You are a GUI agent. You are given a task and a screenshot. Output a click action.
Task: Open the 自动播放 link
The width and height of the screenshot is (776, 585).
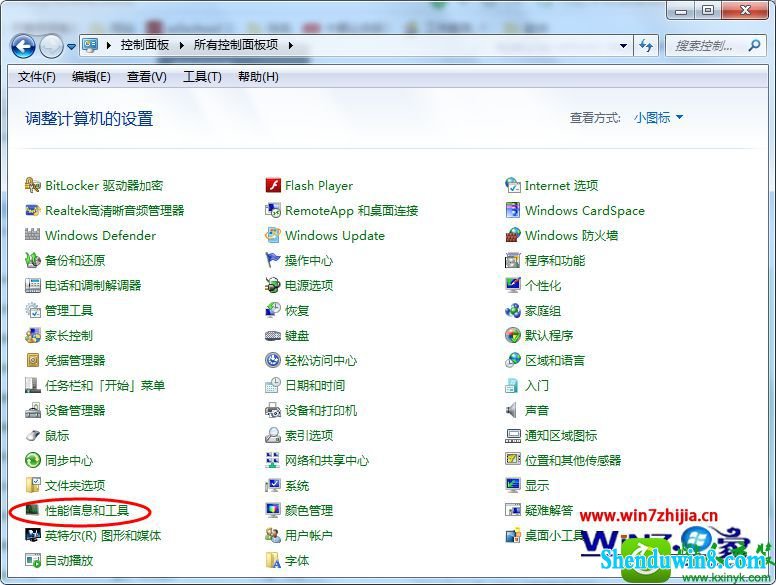pos(69,560)
